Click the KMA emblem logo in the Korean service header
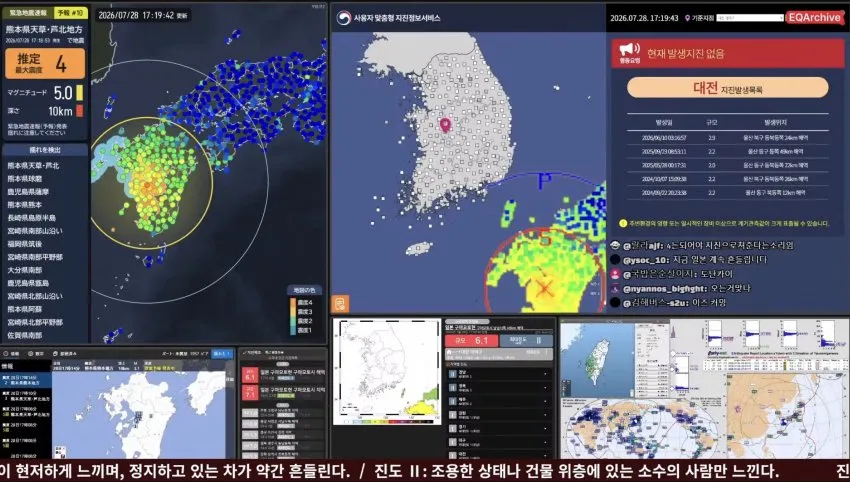The height and width of the screenshot is (482, 850). [344, 18]
